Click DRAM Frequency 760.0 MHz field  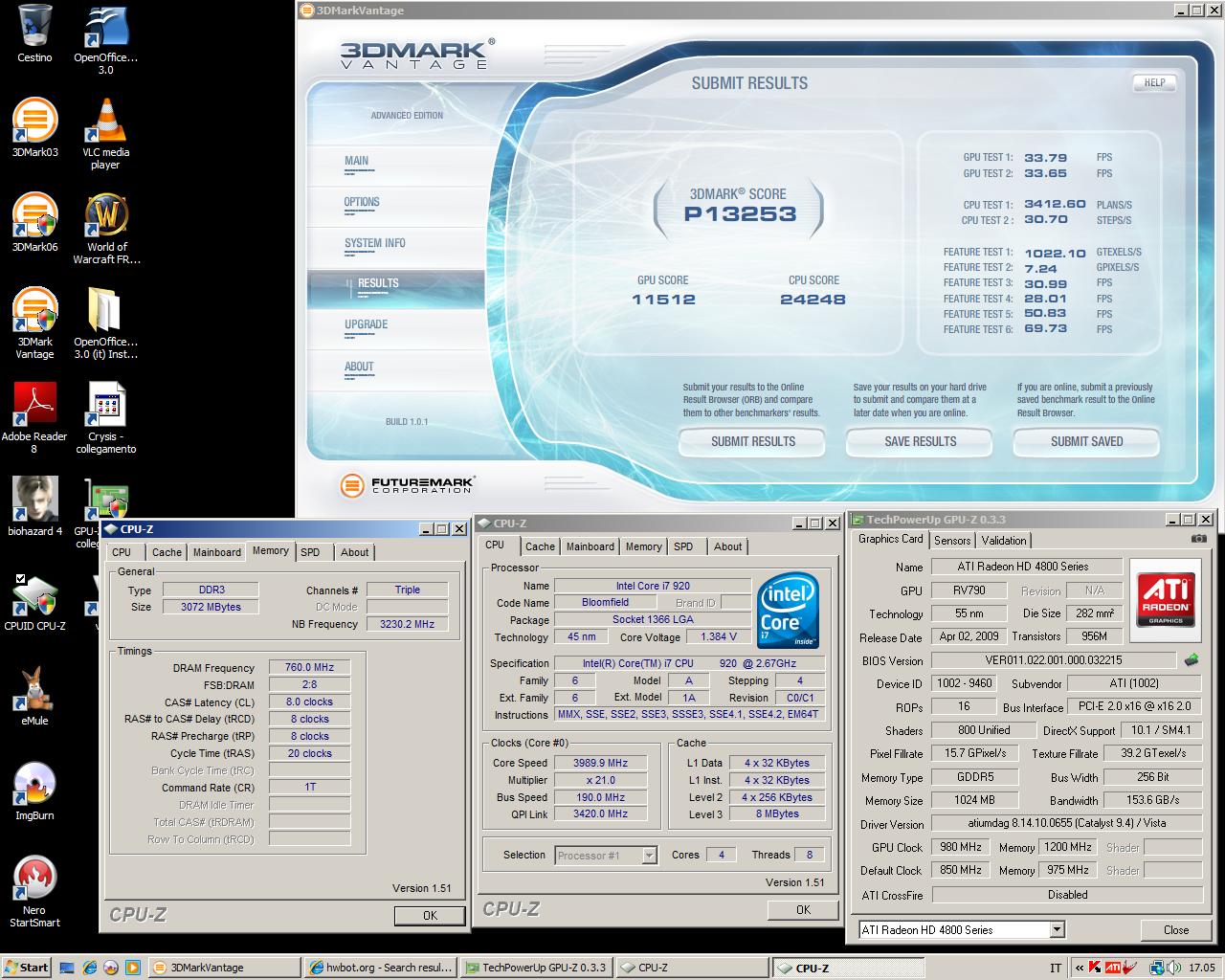click(309, 667)
